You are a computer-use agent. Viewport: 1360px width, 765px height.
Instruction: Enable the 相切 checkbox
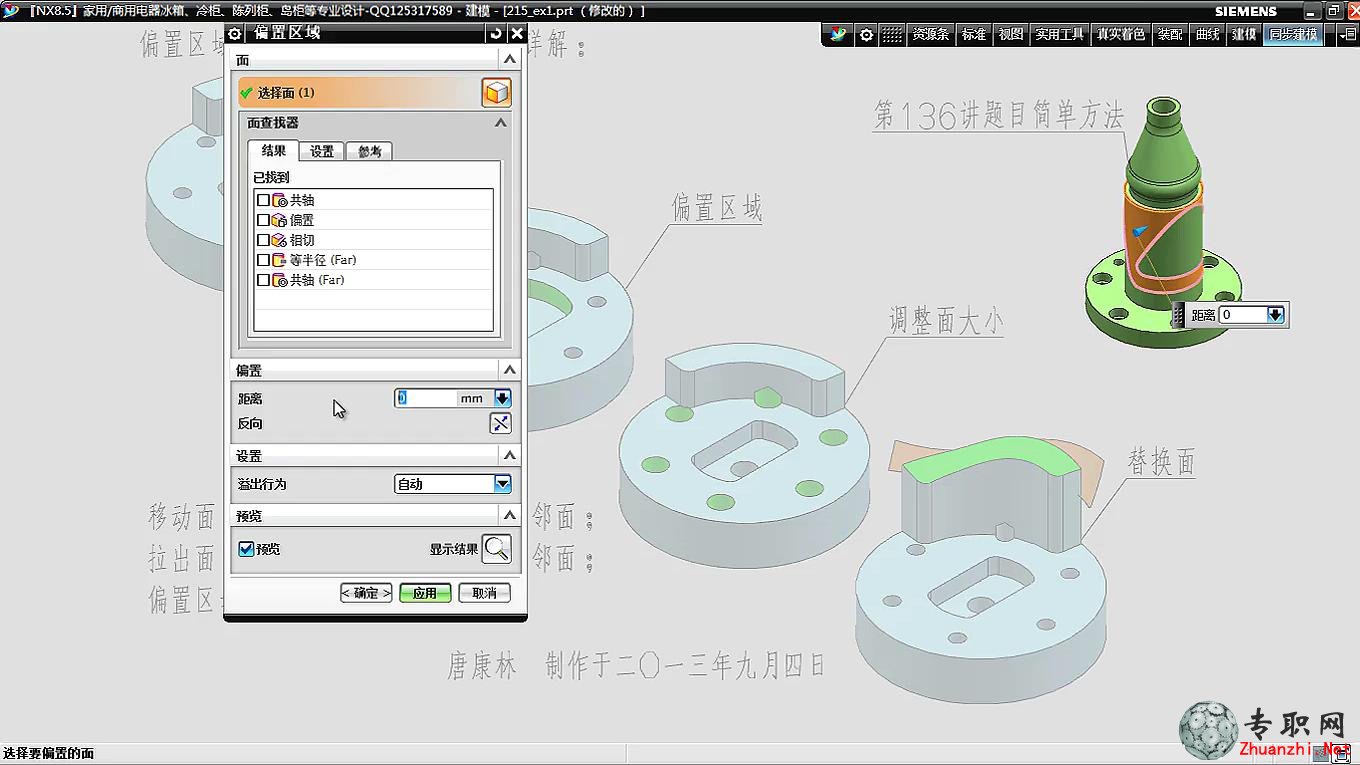[264, 240]
